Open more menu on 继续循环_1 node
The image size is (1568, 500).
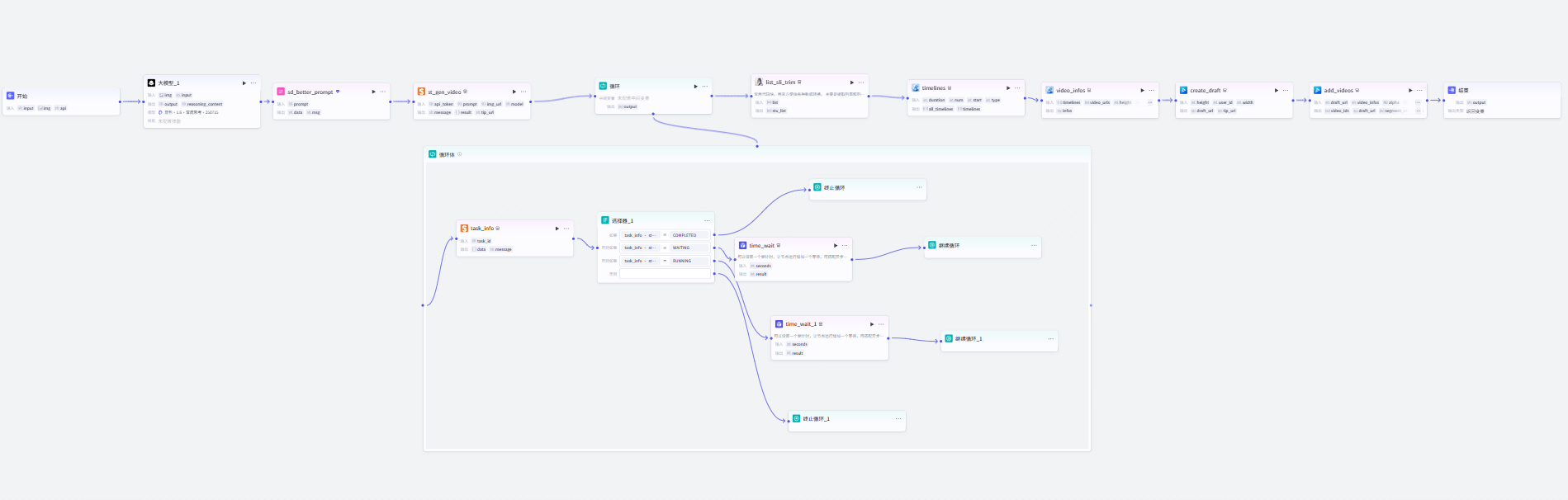[1051, 338]
